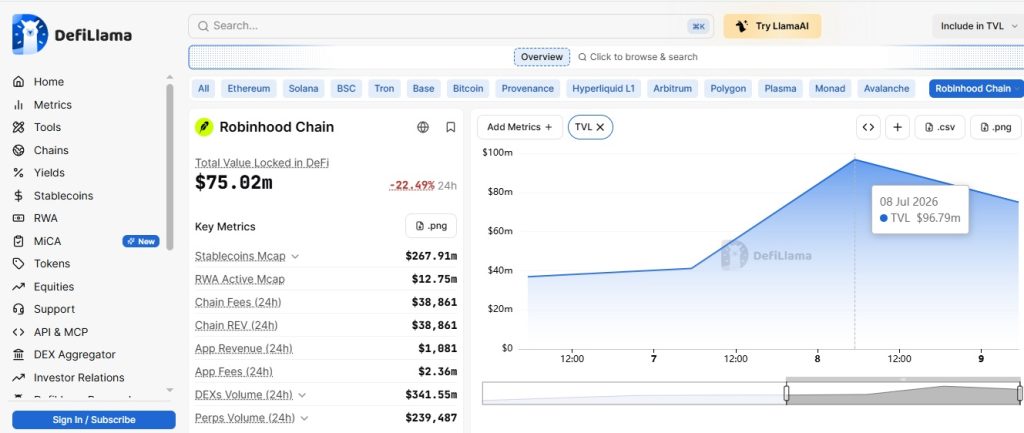Select the Arbitrum chain tab
1024x433 pixels.
(x=673, y=89)
